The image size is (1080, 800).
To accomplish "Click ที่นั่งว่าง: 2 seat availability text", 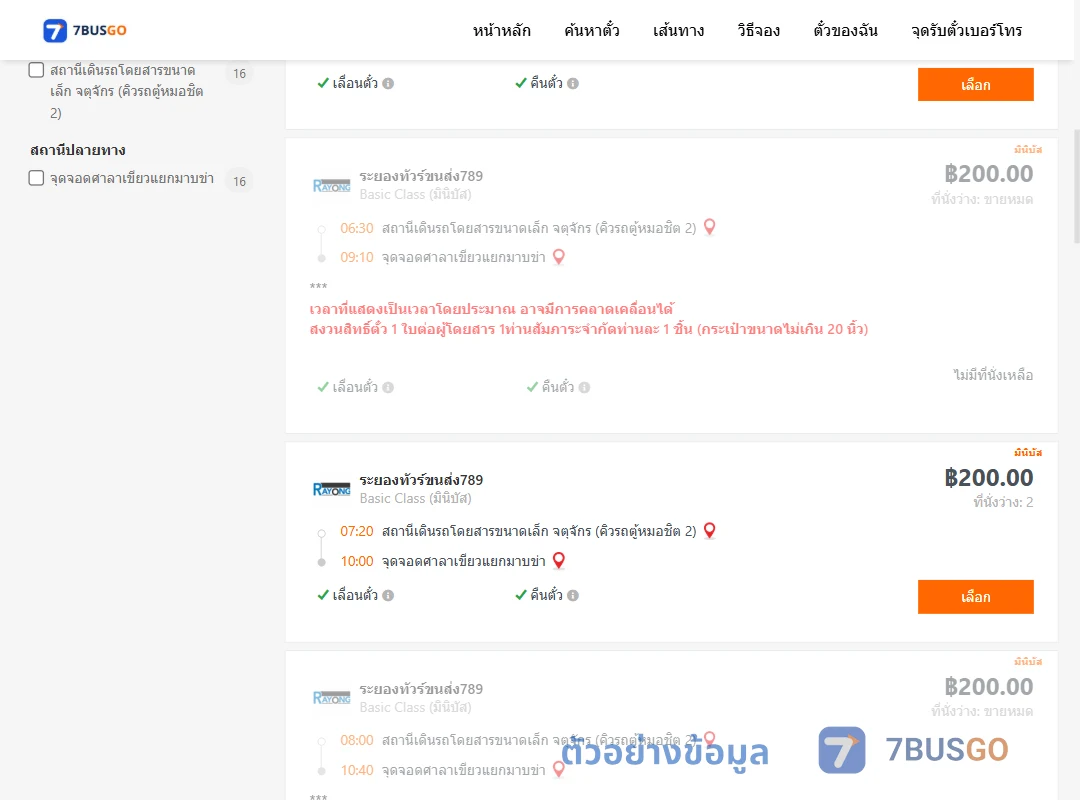I will pos(1003,502).
